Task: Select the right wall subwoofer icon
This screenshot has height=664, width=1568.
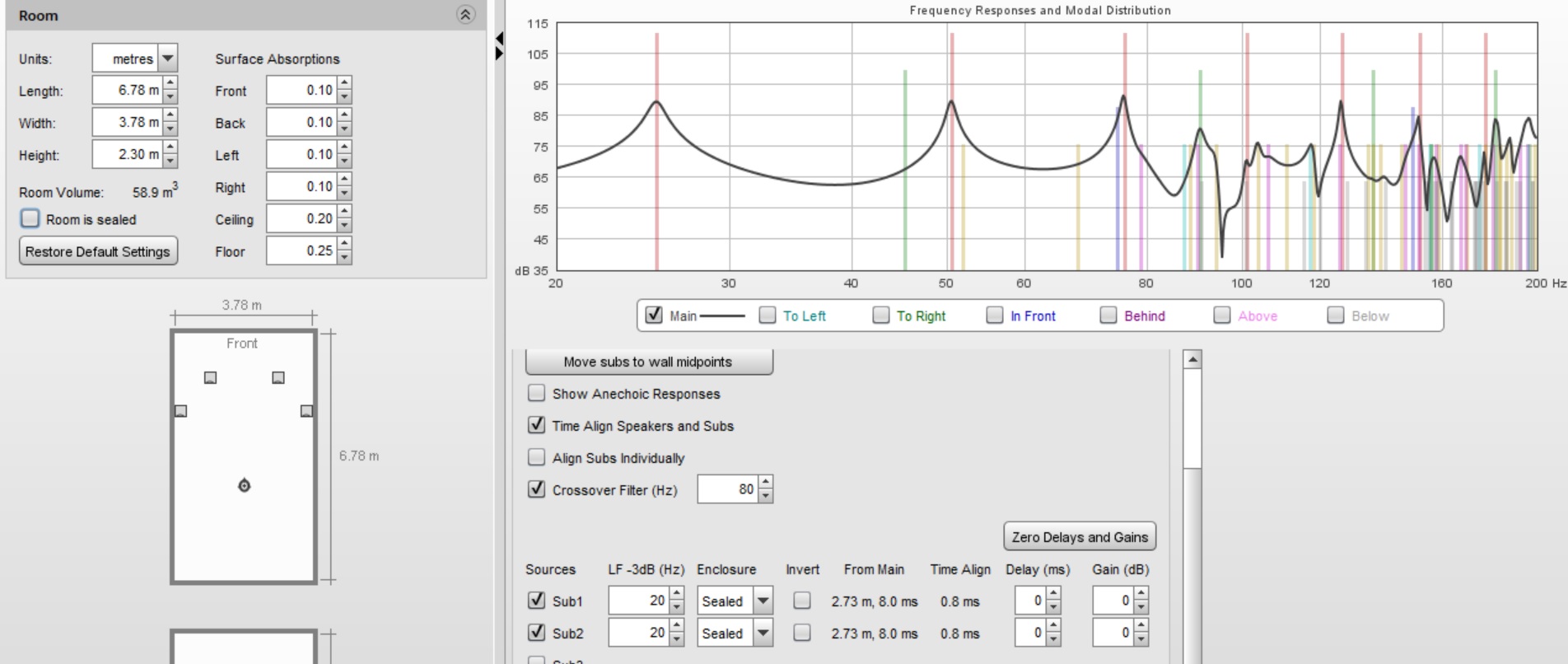Action: click(306, 410)
